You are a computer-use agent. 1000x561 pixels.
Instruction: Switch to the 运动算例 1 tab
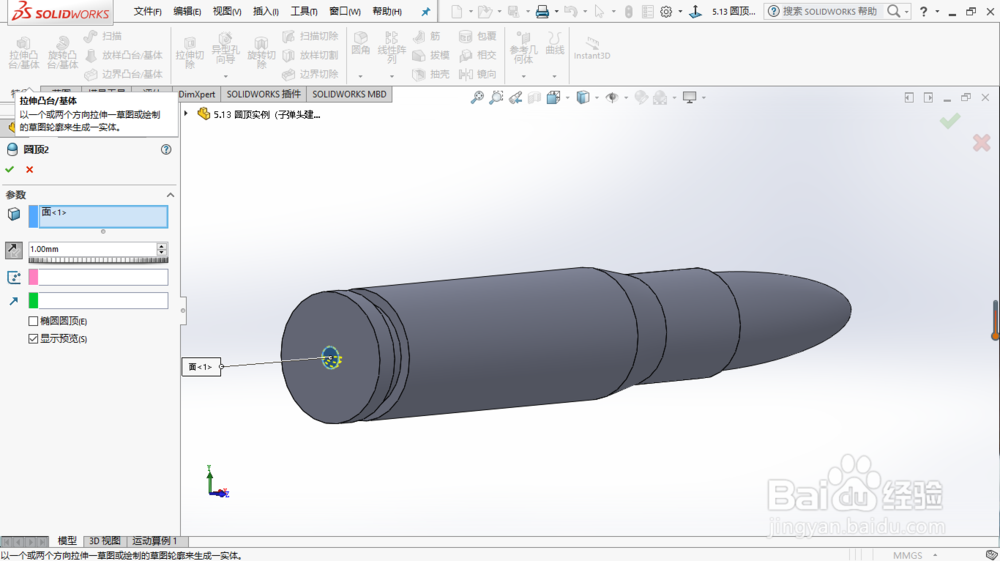point(155,541)
